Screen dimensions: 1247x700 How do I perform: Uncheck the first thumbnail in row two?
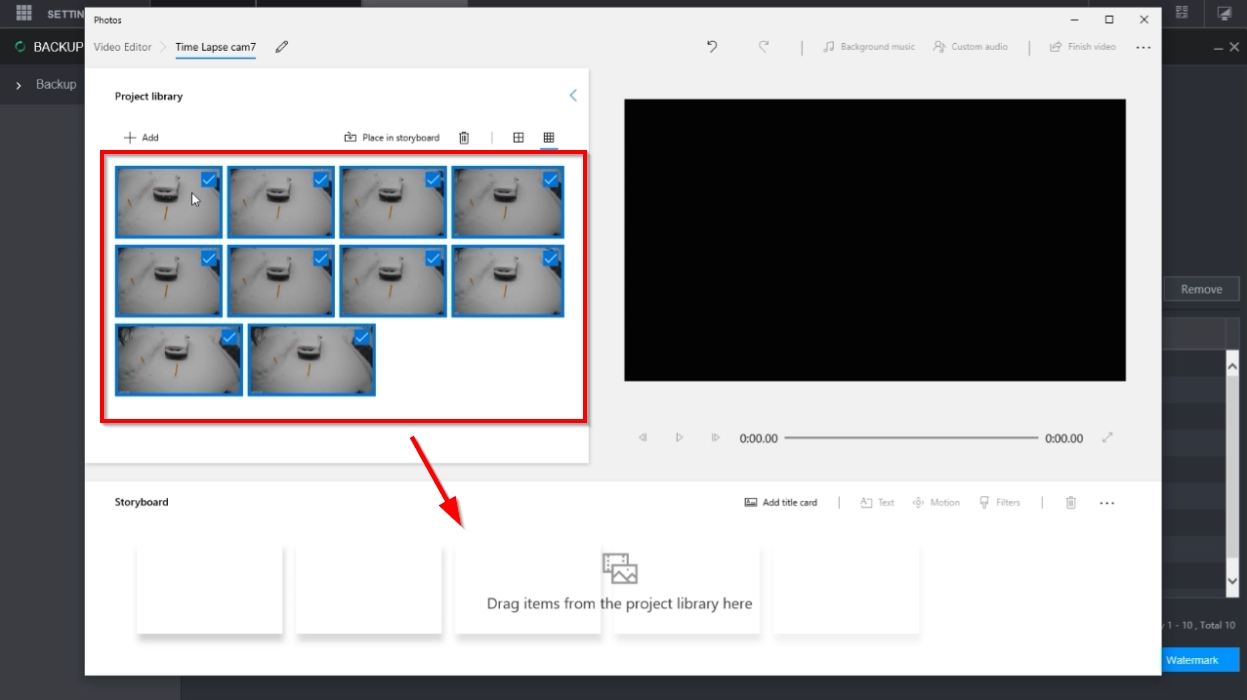point(209,258)
